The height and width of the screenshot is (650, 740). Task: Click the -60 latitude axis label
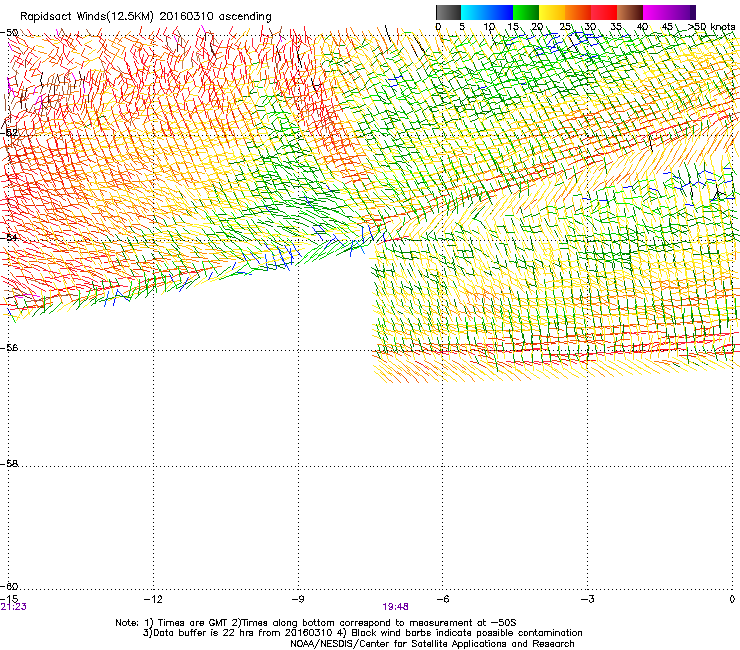pos(10,586)
